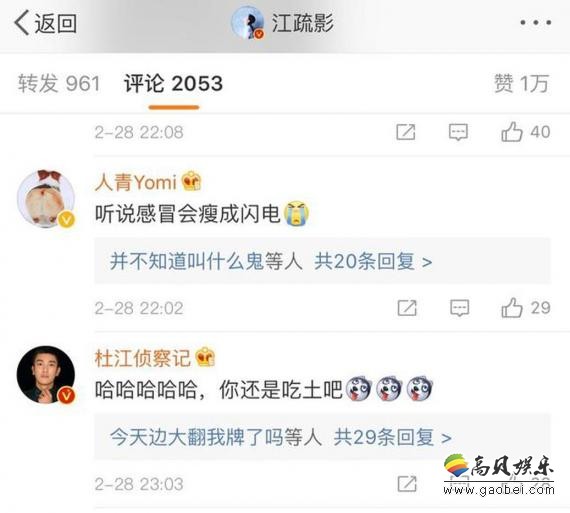Open username 并不知道叫什么鬼 in the reply box

[x=186, y=261]
